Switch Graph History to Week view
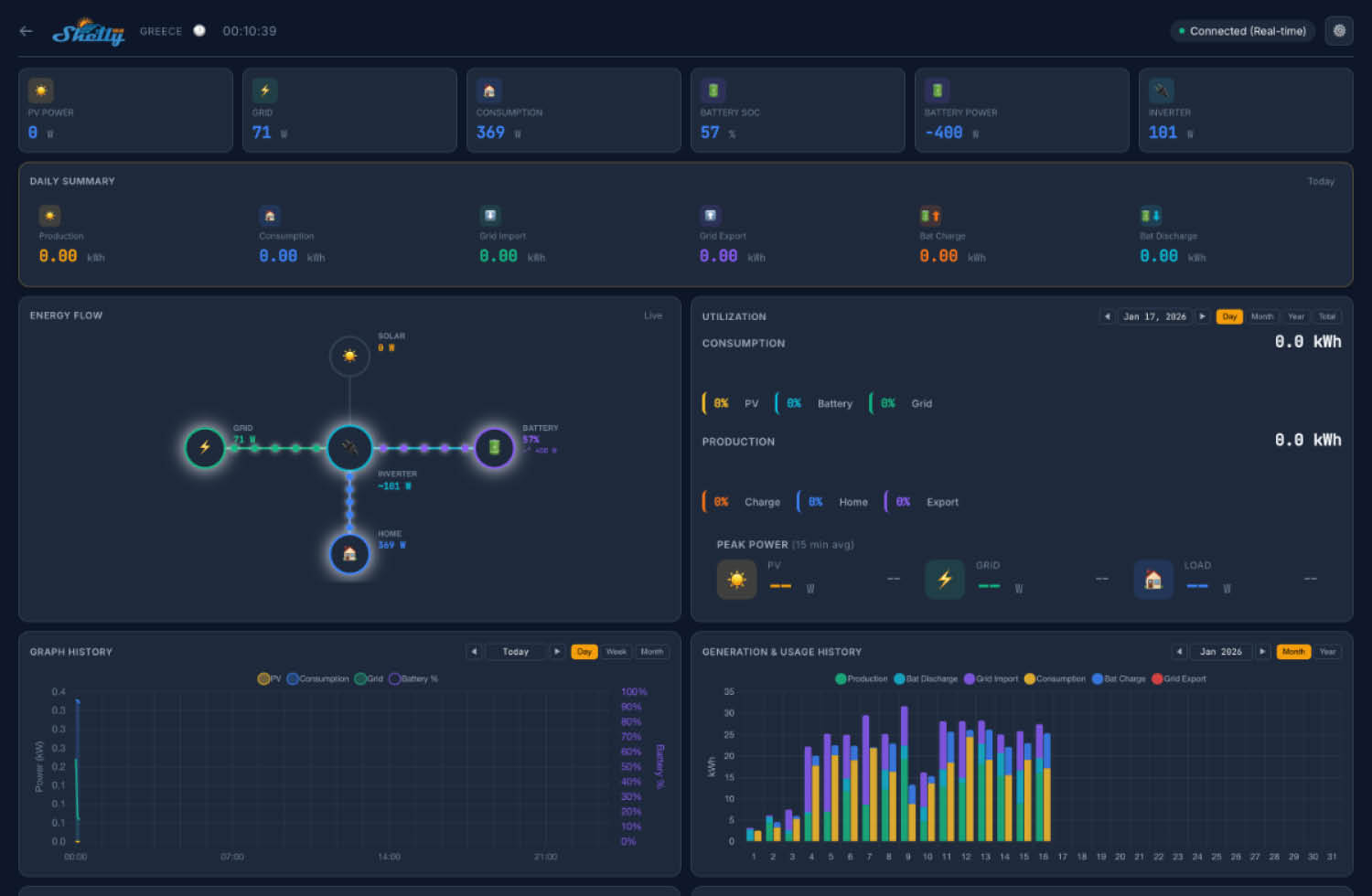 coord(616,652)
